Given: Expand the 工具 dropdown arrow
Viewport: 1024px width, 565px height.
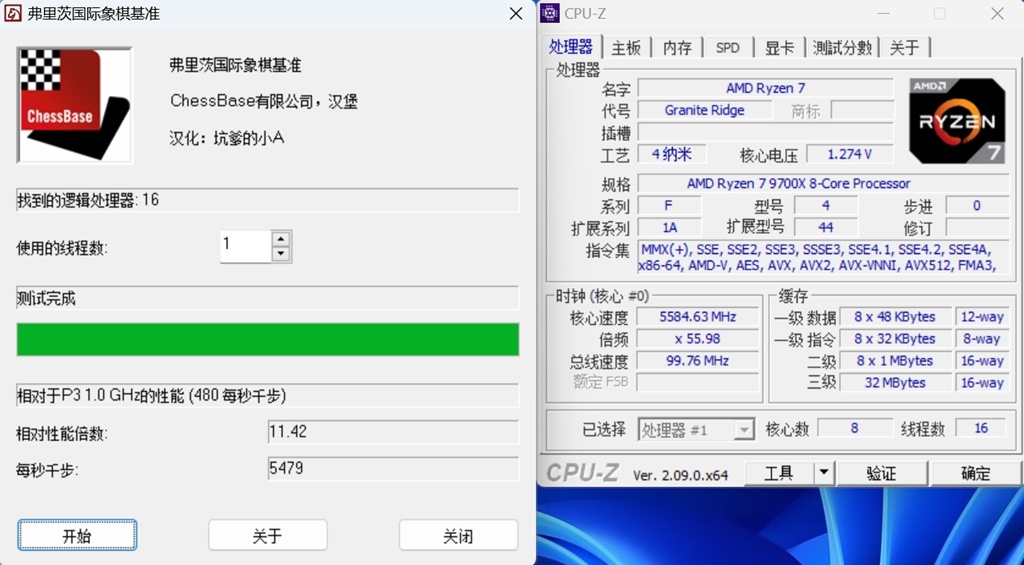Looking at the screenshot, I should [824, 473].
